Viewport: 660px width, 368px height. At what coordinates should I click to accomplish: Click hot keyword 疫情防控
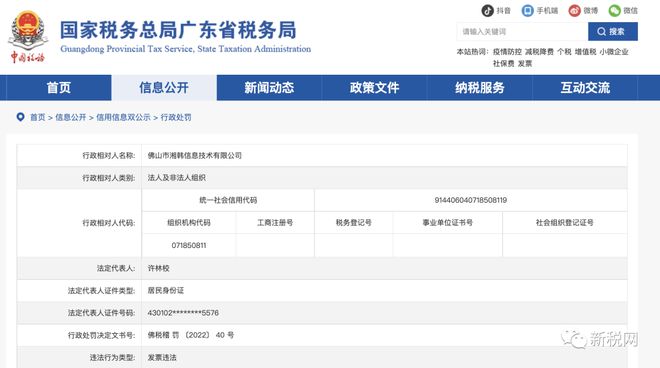(507, 52)
